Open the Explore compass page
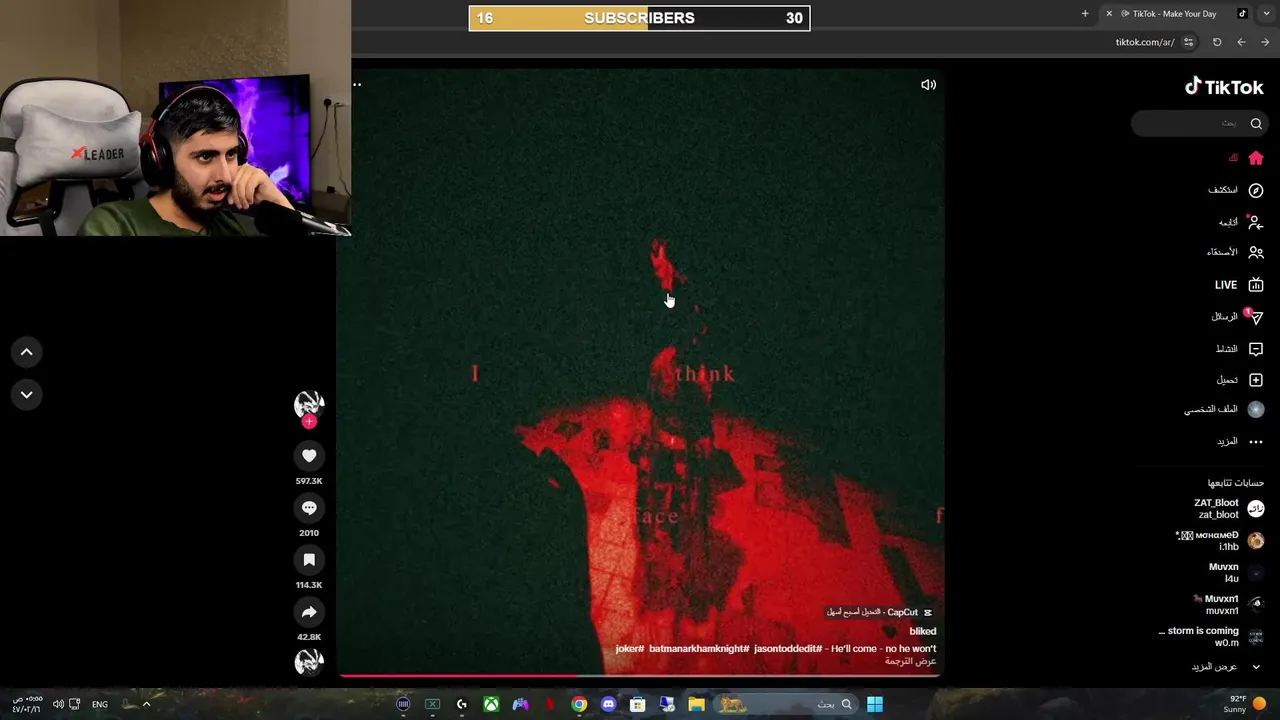Viewport: 1280px width, 720px height. 1237,190
